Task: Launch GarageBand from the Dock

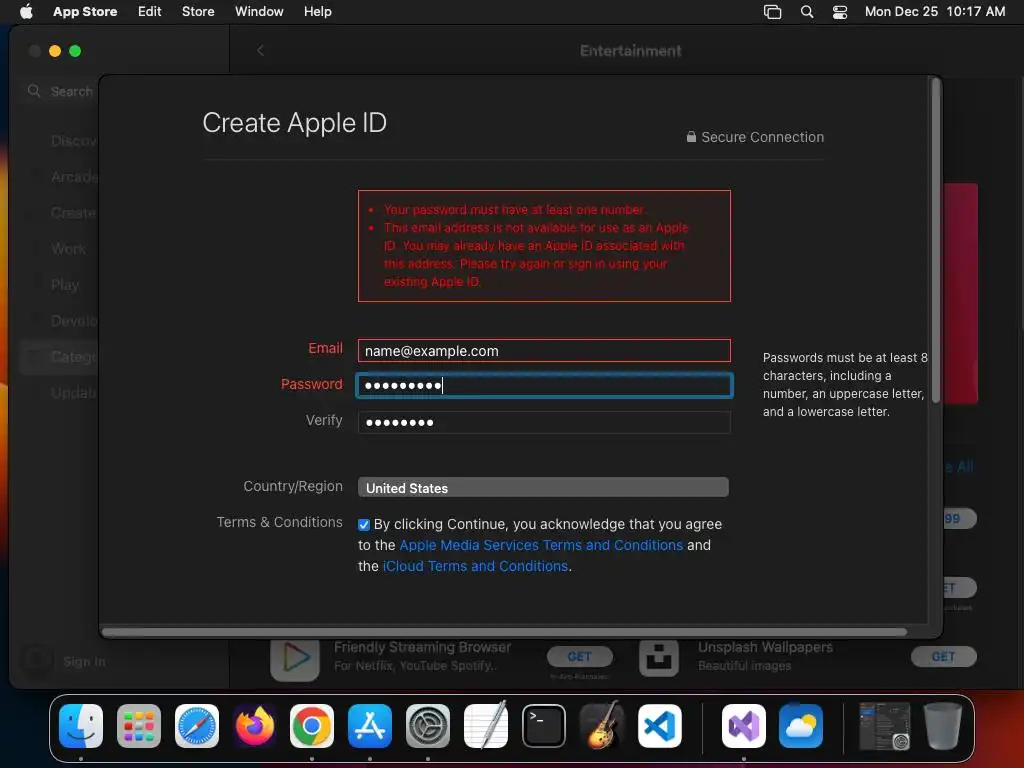Action: (601, 726)
